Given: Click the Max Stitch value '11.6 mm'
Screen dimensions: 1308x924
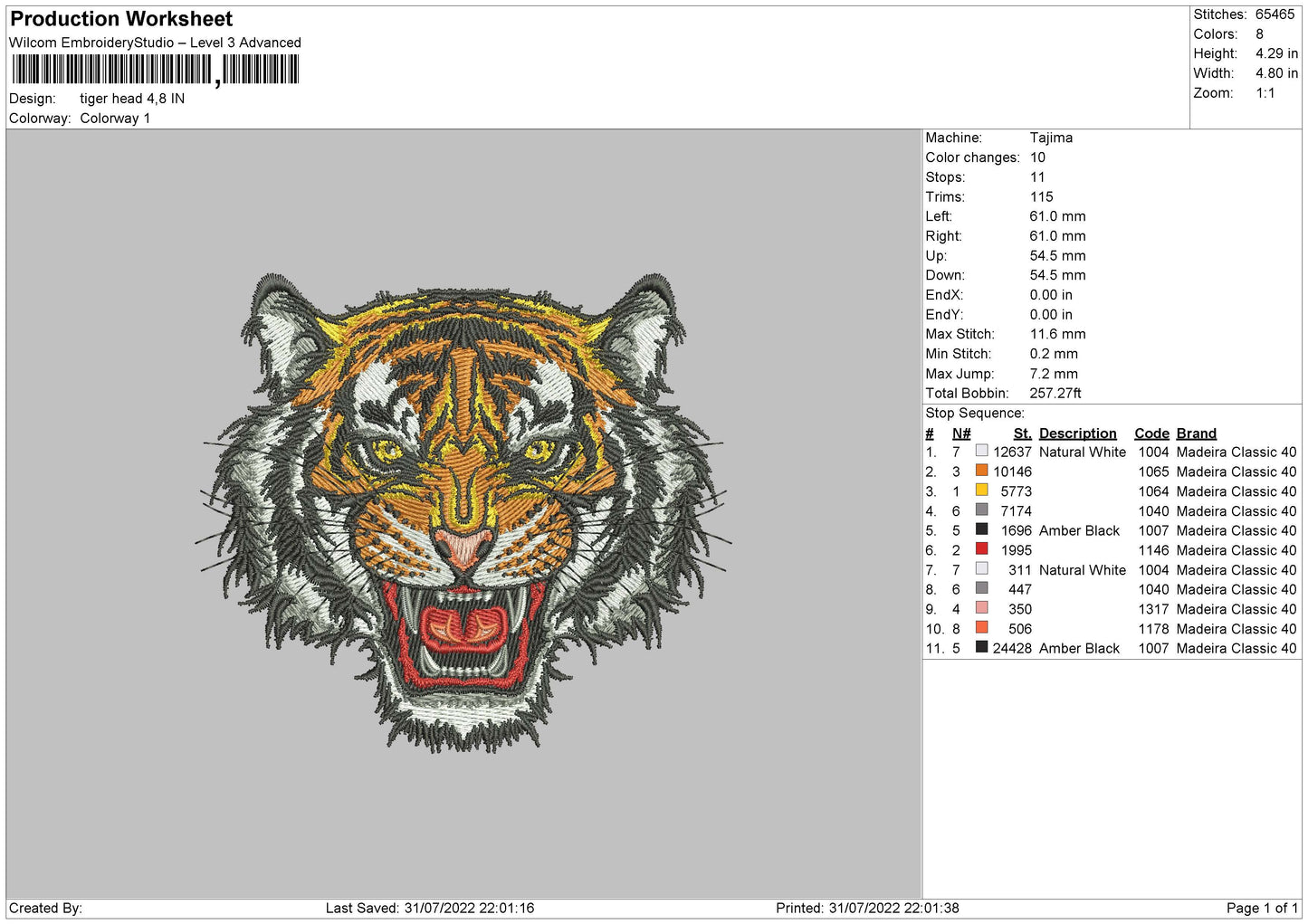Looking at the screenshot, I should point(1057,335).
